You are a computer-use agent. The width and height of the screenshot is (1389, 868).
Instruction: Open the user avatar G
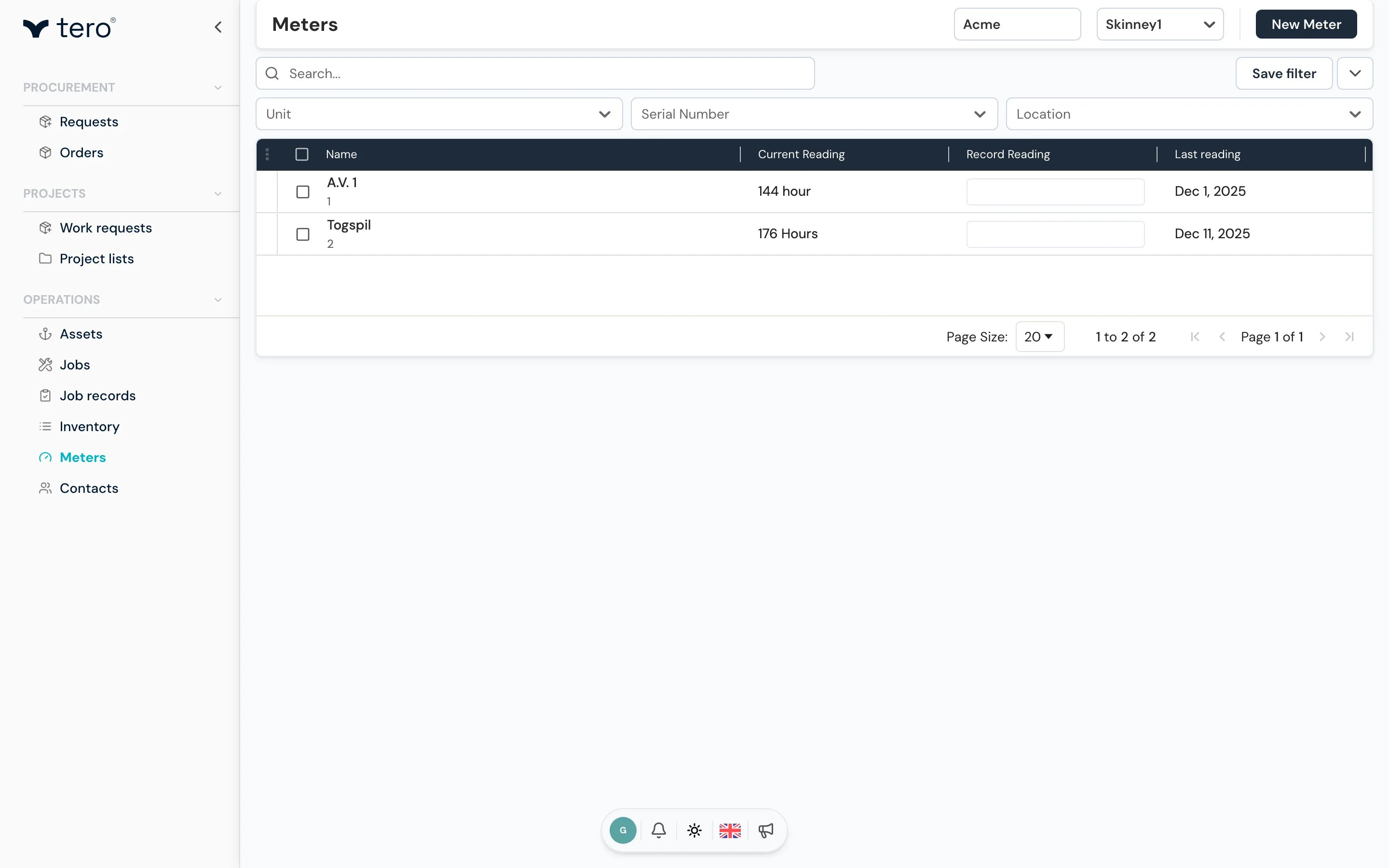(x=623, y=830)
